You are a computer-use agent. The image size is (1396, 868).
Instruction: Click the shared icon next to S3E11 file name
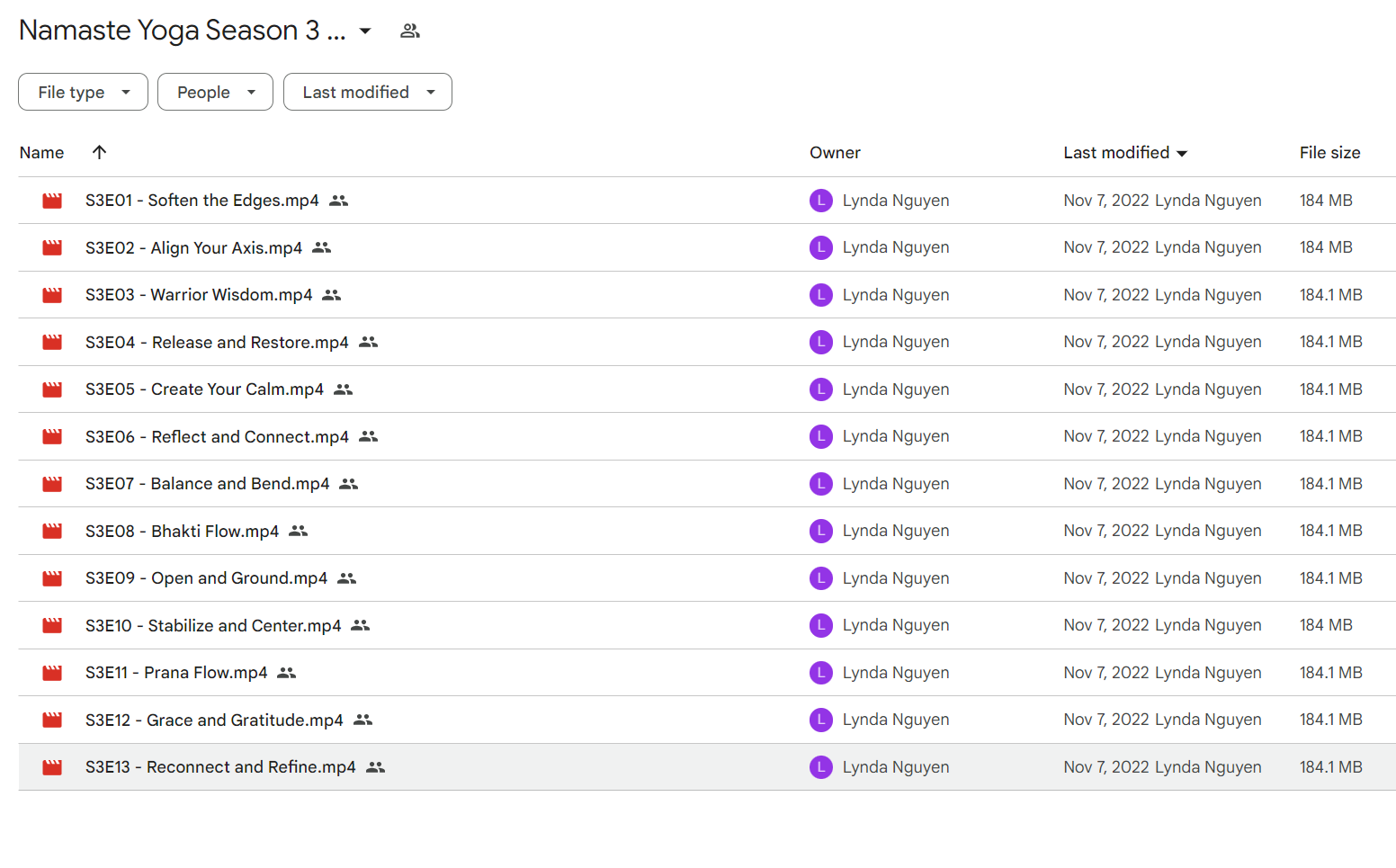287,673
